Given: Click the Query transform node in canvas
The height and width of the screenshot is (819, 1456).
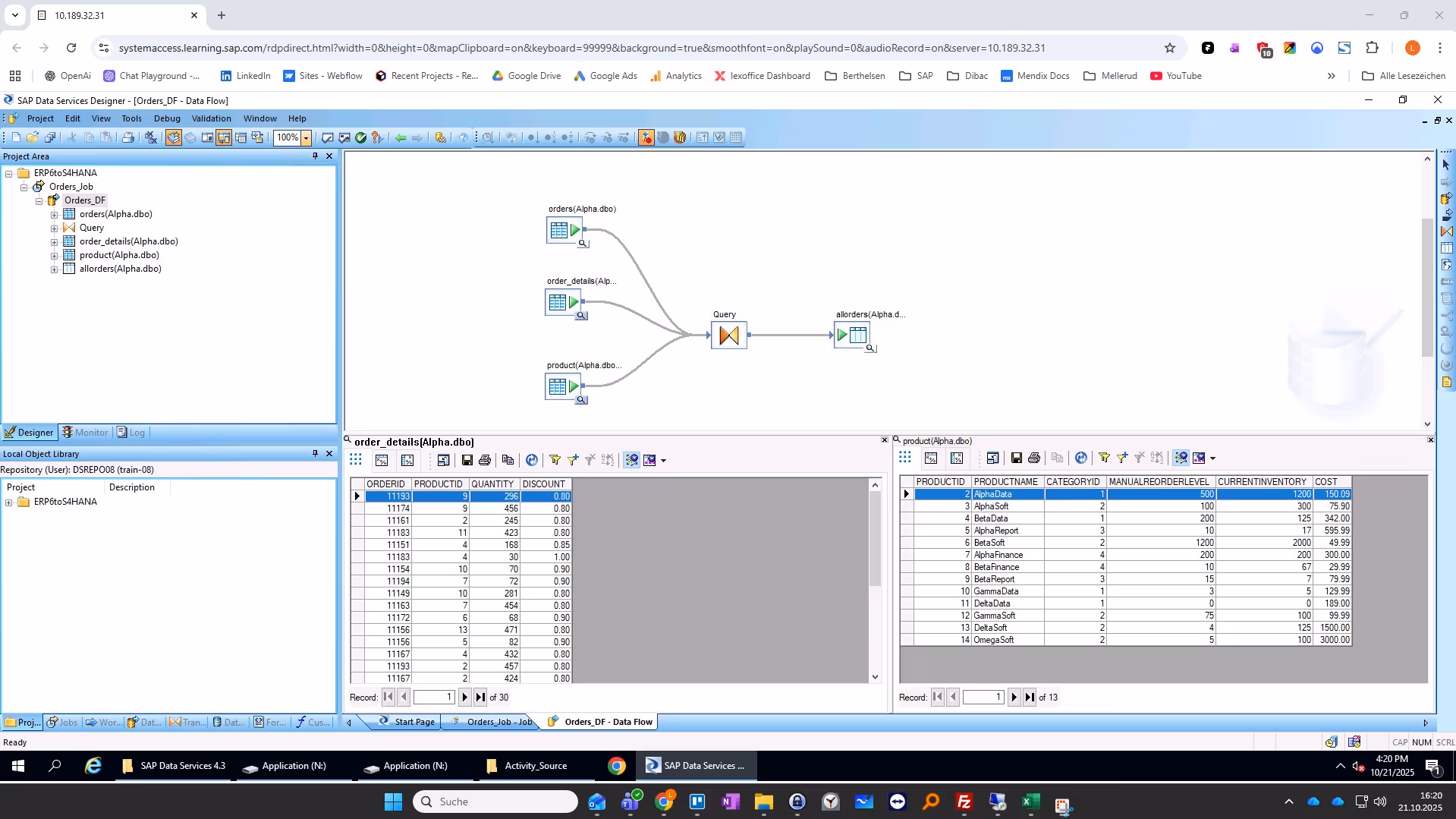Looking at the screenshot, I should tap(728, 335).
